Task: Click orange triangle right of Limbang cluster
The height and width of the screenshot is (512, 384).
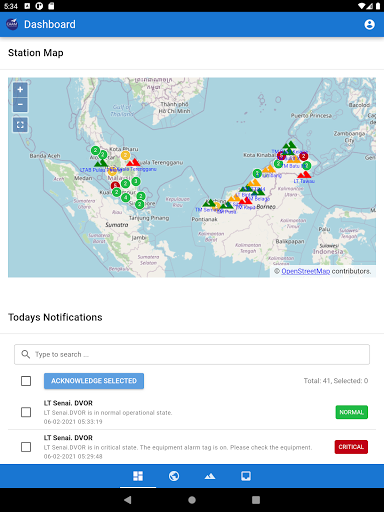Action: pyautogui.click(x=269, y=169)
